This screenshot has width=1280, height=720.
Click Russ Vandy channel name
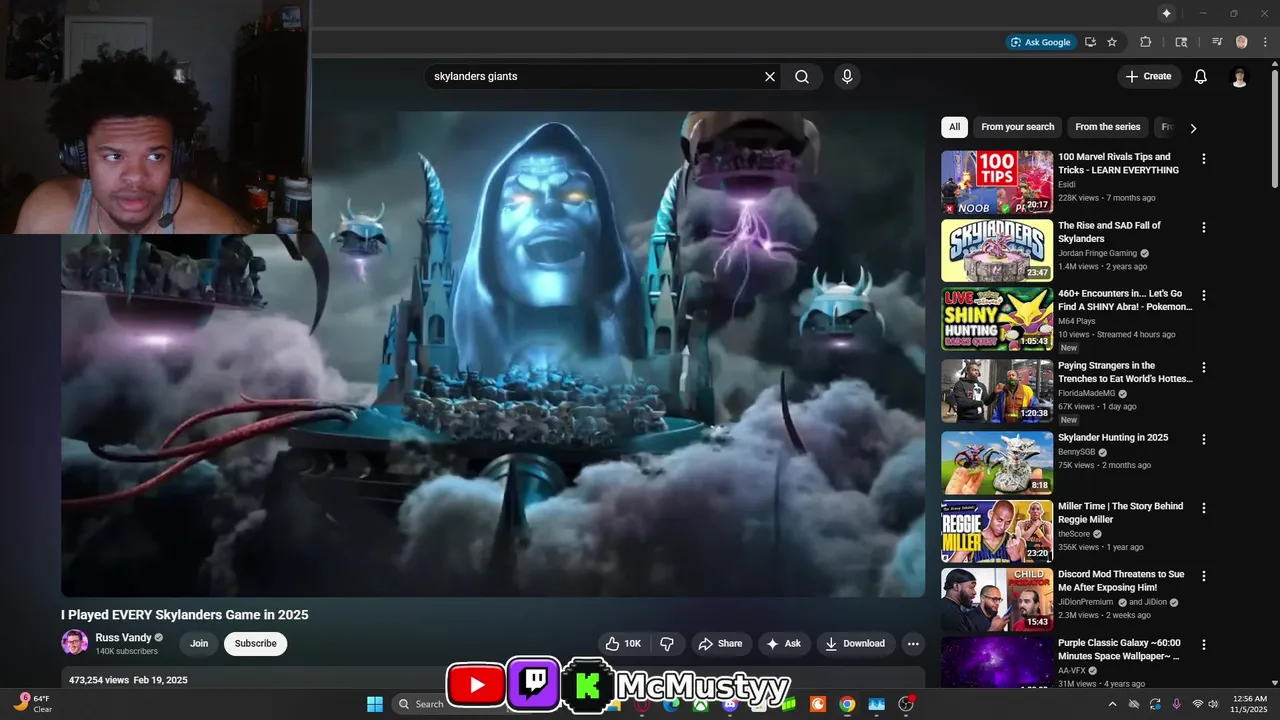123,637
